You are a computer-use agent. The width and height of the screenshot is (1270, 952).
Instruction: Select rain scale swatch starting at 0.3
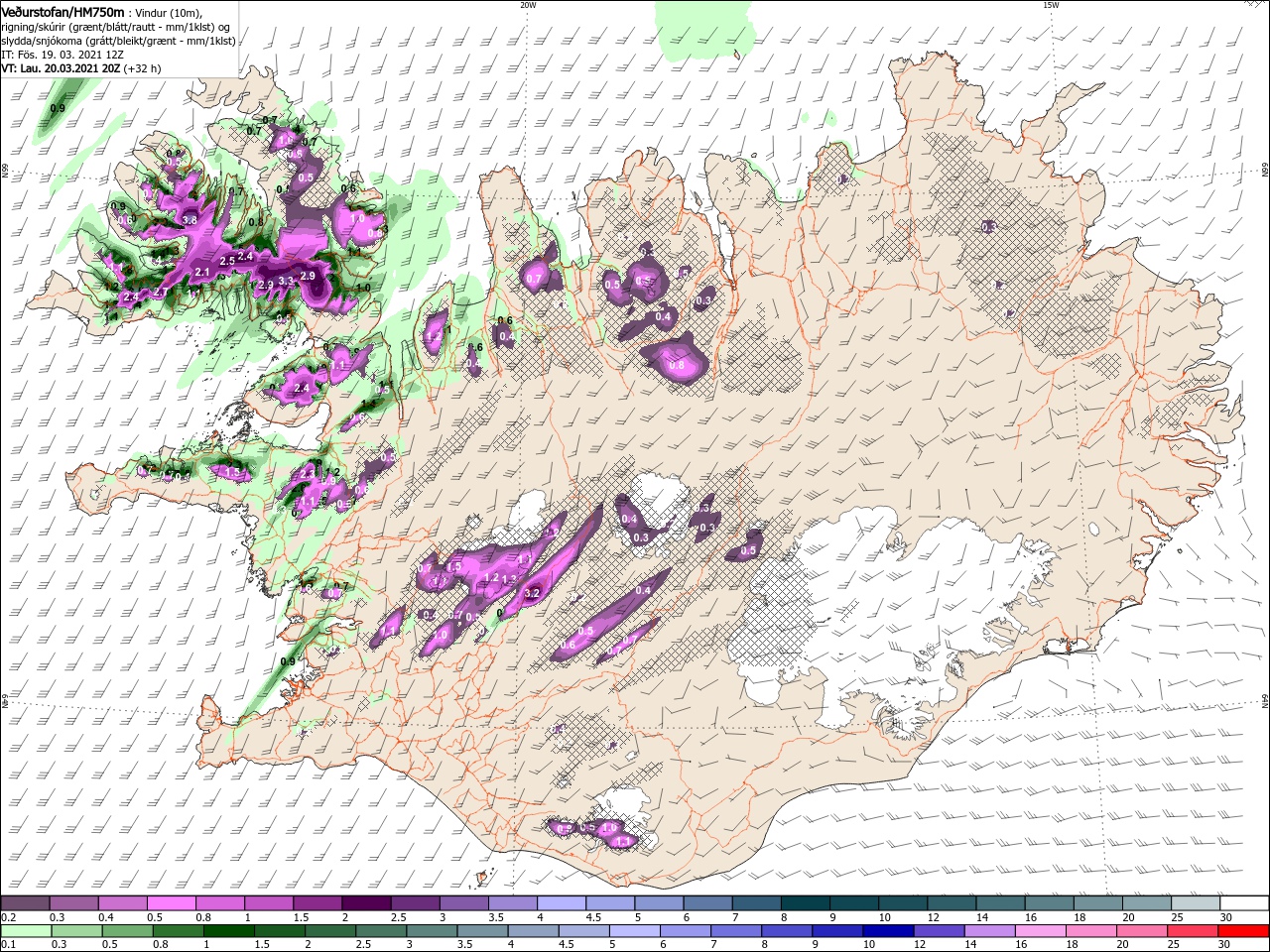(x=76, y=930)
